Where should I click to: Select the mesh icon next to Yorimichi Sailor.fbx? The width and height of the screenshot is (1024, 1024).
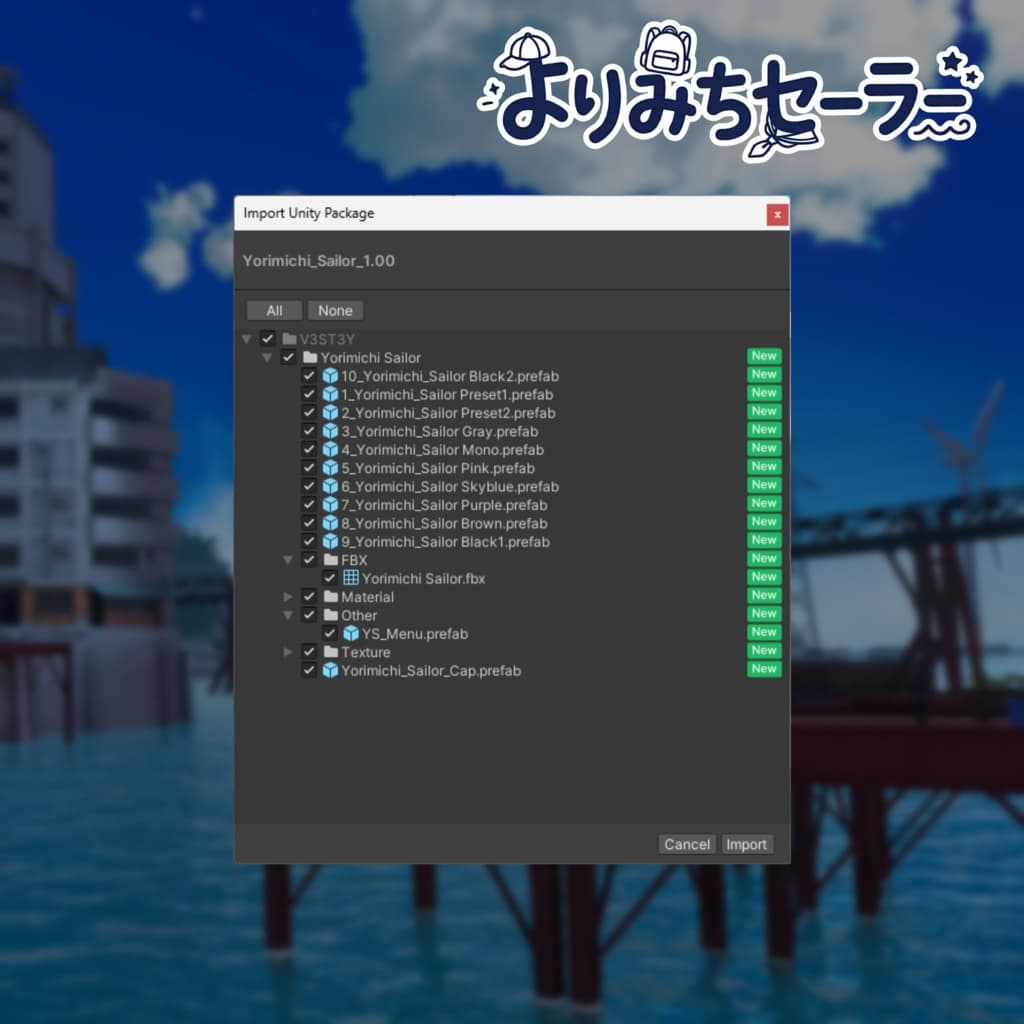pos(352,578)
